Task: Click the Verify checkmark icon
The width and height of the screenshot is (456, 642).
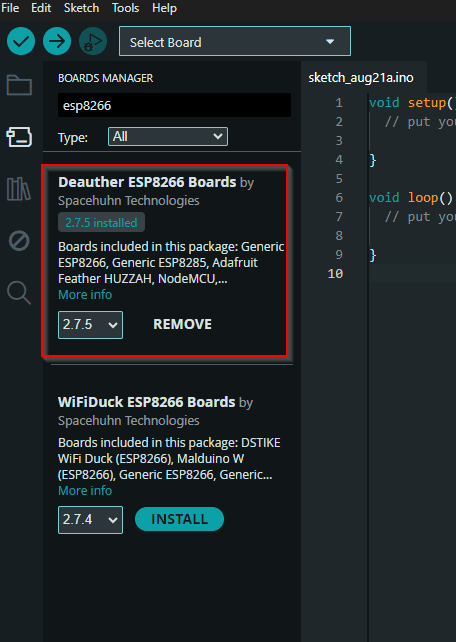Action: coord(21,41)
